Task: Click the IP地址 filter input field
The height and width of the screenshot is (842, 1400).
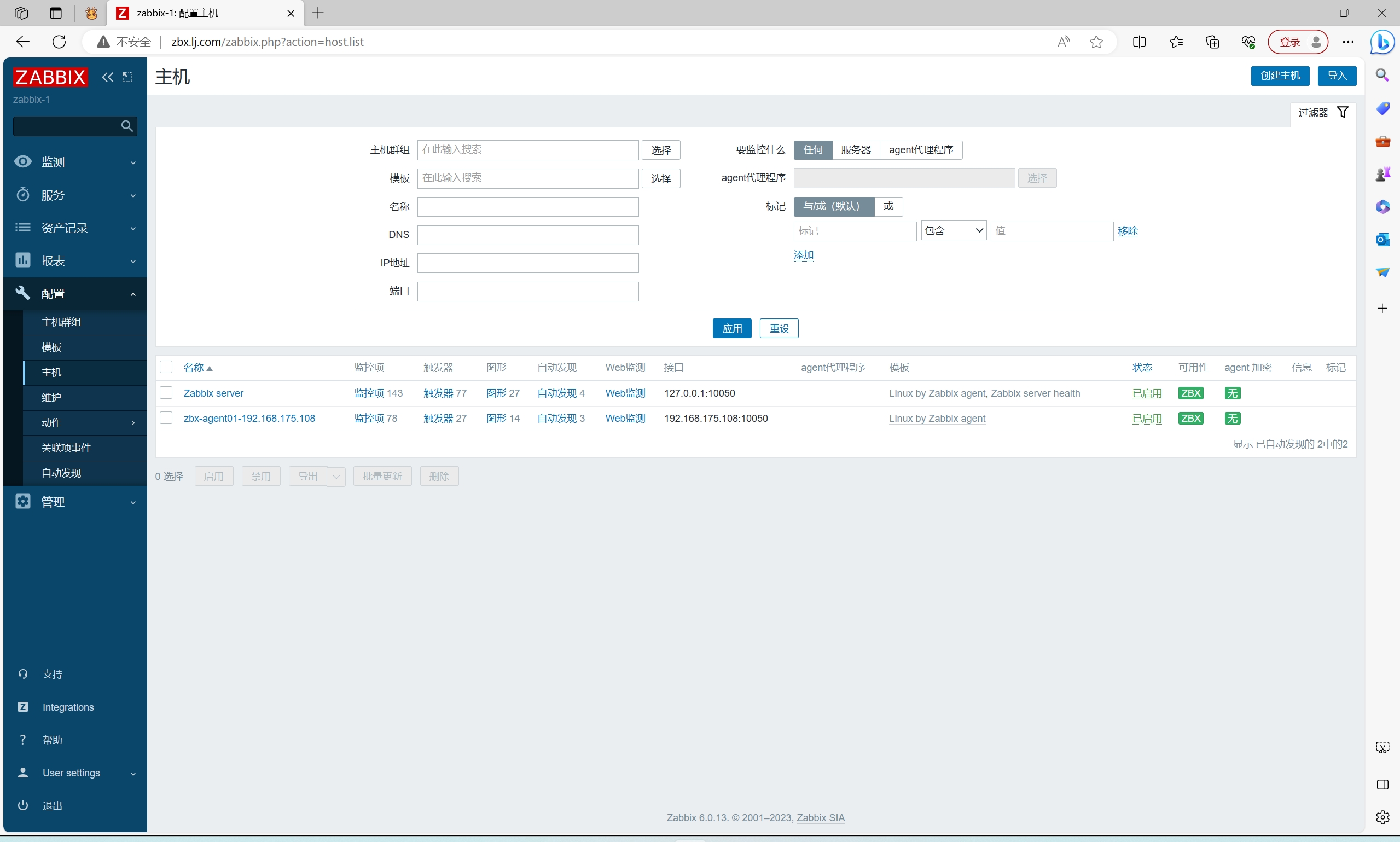Action: coord(527,263)
